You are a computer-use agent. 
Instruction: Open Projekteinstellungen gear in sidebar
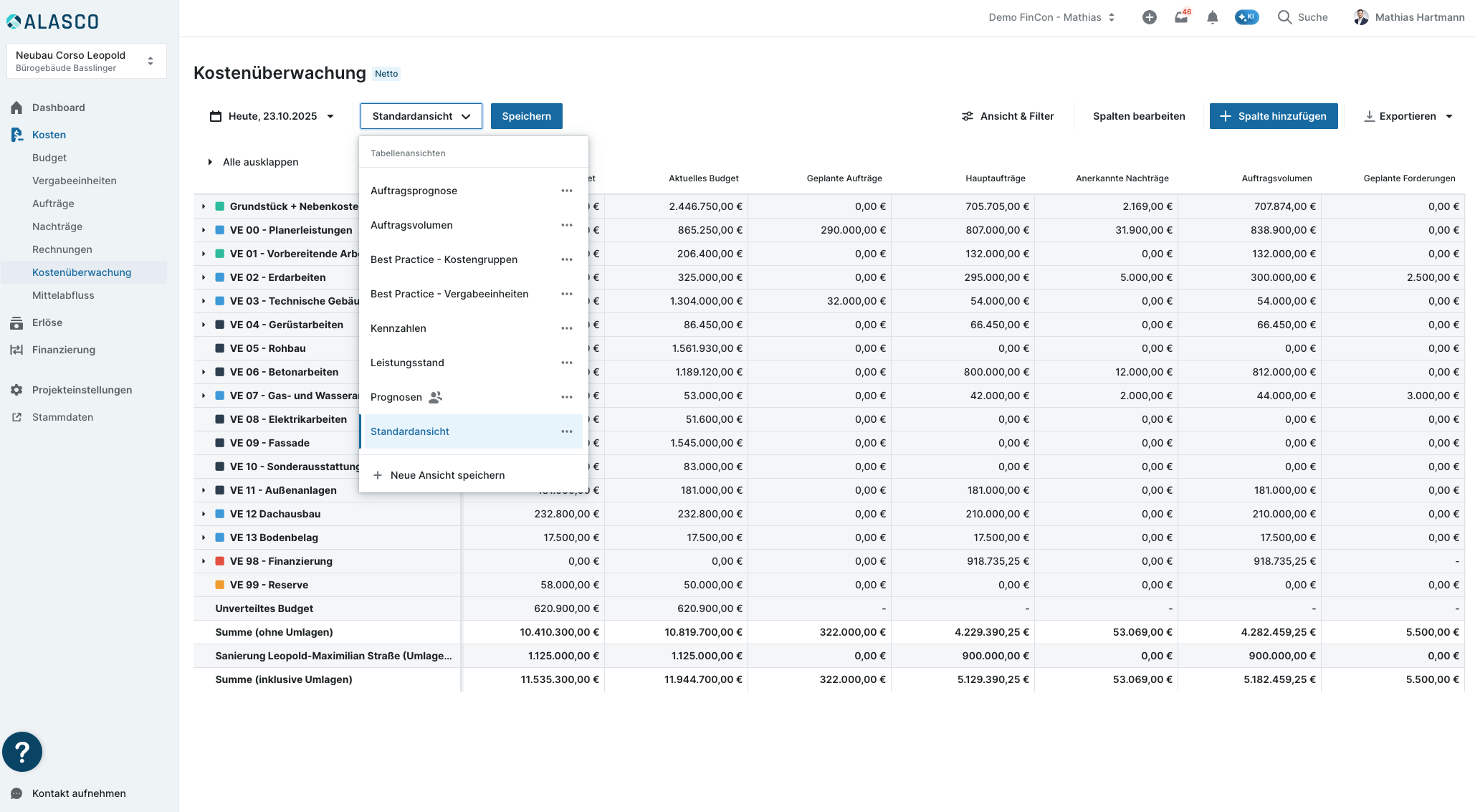(16, 390)
